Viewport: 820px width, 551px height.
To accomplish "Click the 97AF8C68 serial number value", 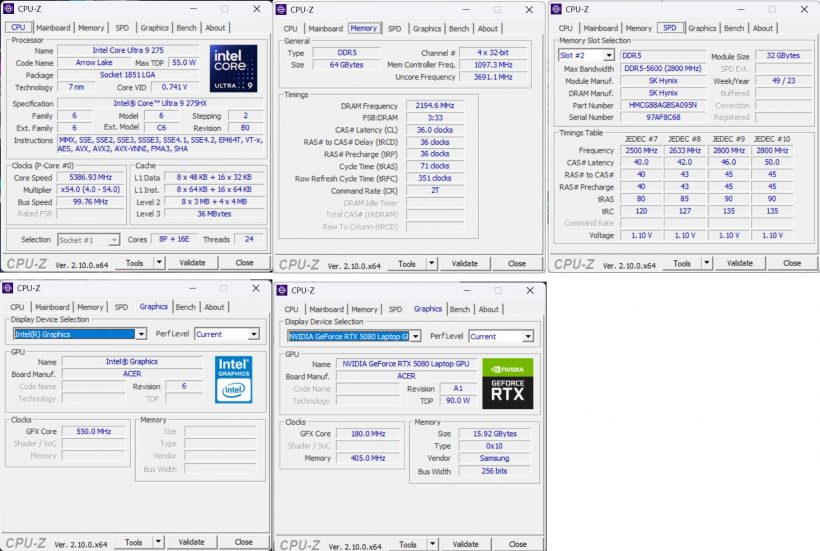I will point(663,117).
